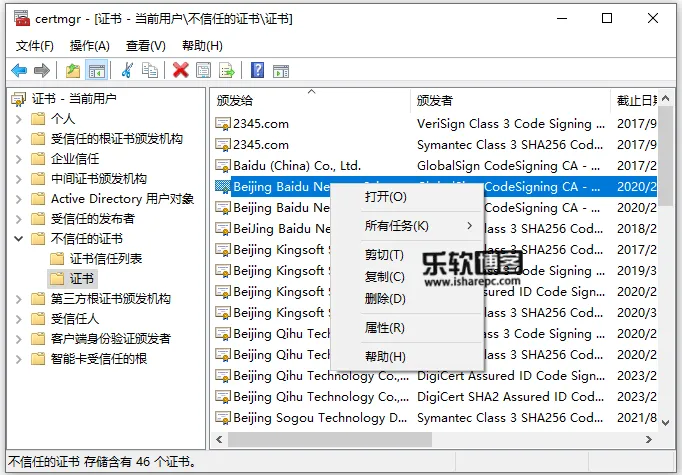The image size is (682, 475).
Task: Select the Symantec-issued 2345.com certificate row
Action: pos(436,145)
